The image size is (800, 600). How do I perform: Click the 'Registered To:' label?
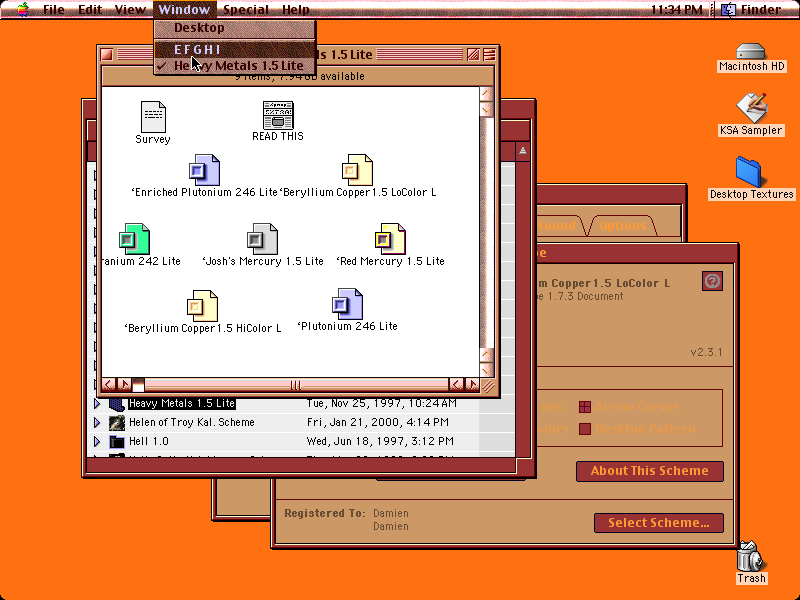point(325,513)
